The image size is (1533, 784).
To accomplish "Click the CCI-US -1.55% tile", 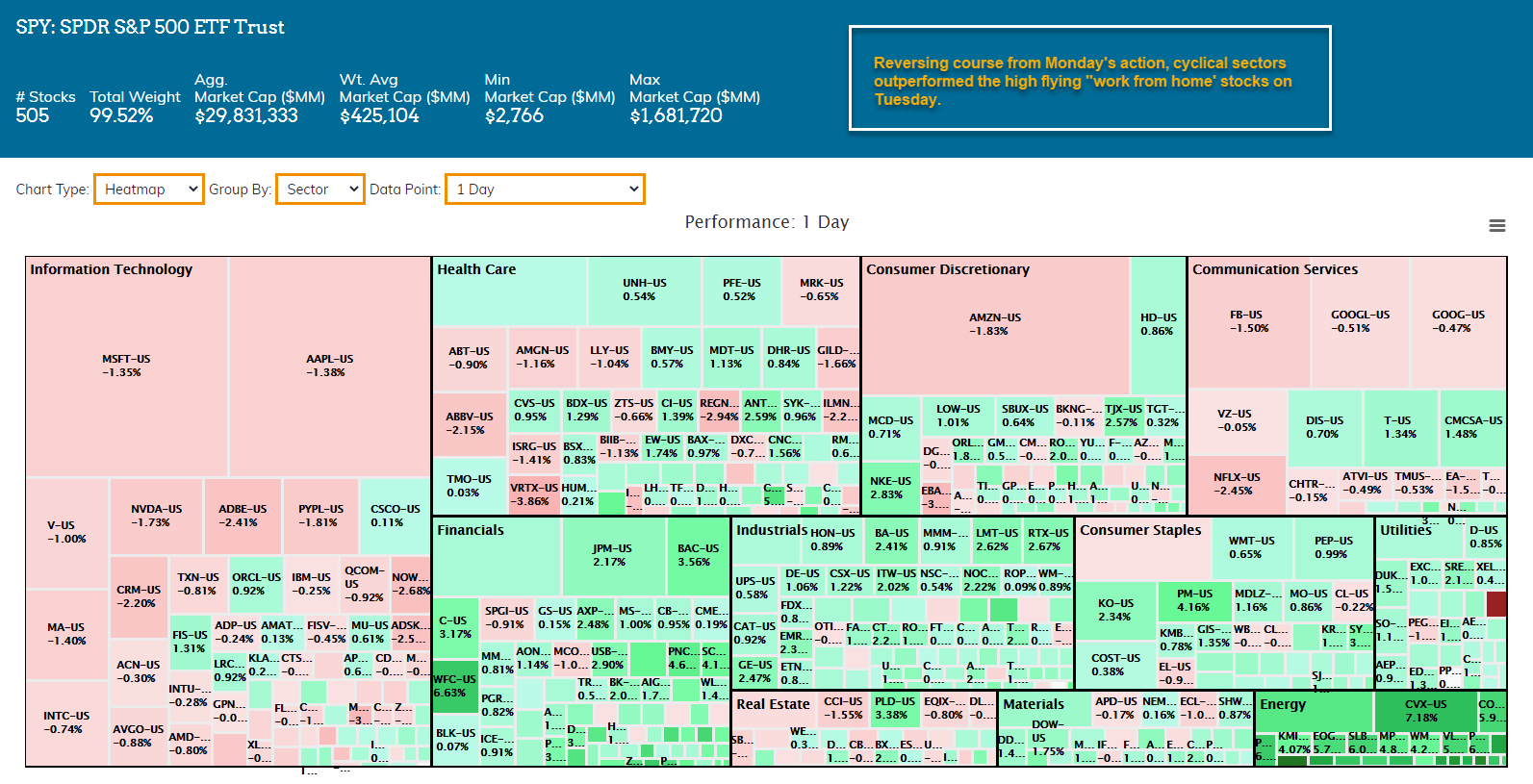I will pos(844,709).
